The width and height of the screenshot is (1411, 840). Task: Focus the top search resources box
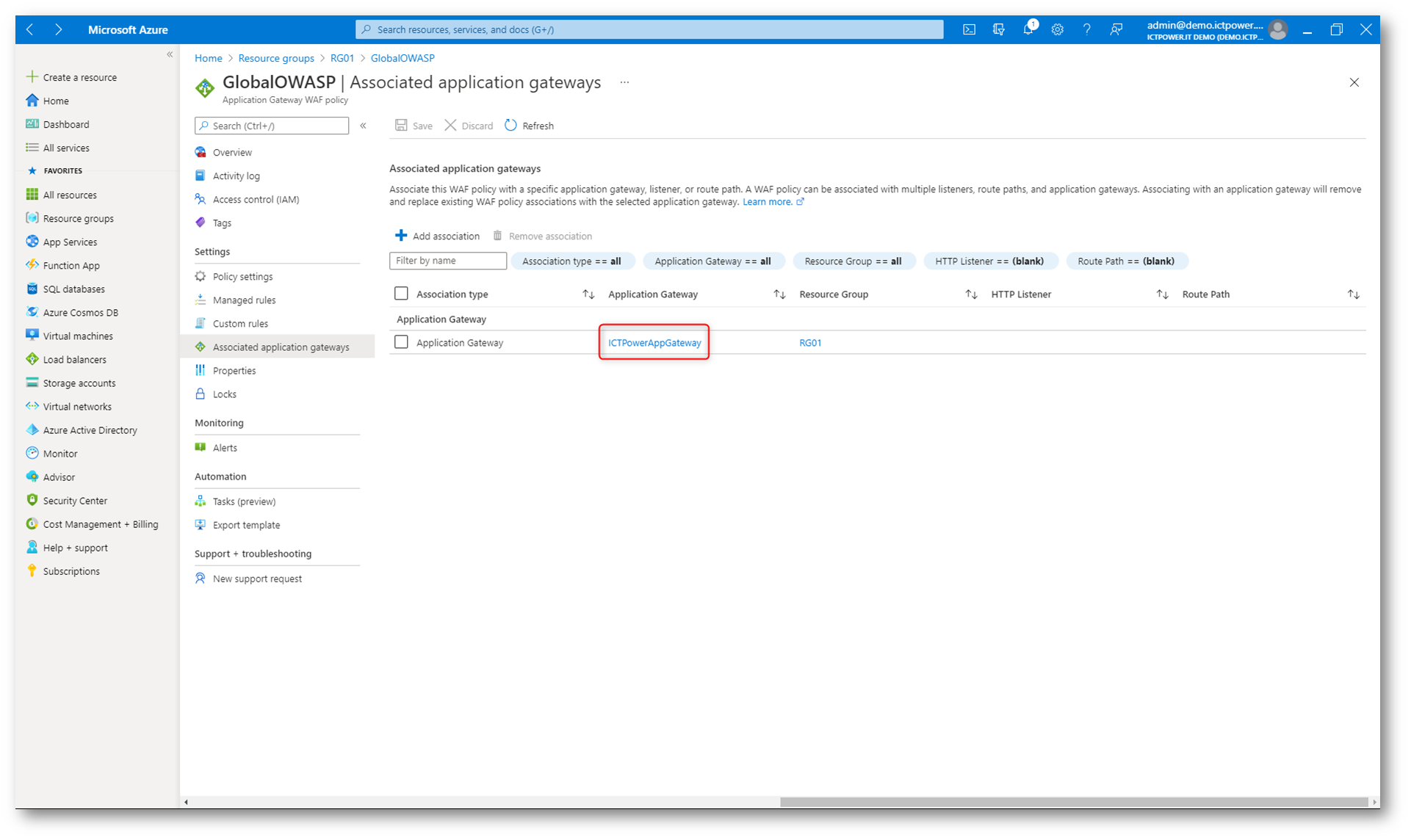(x=649, y=29)
